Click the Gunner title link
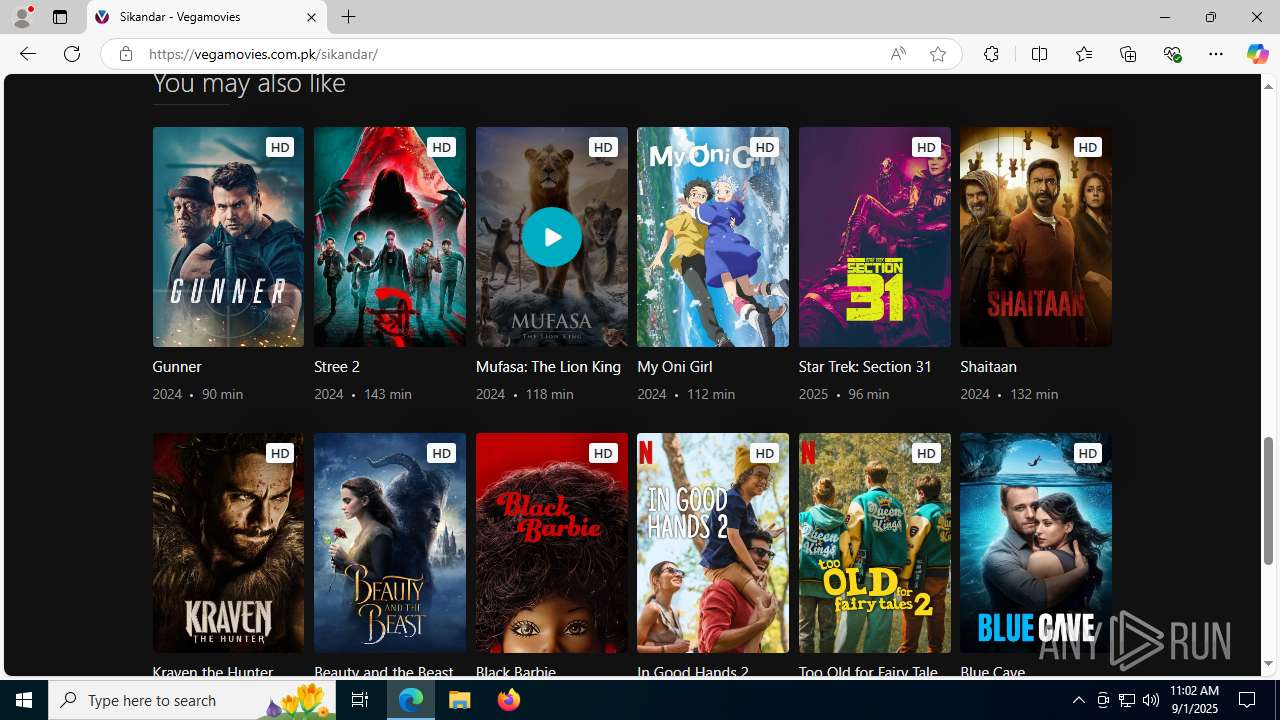Viewport: 1280px width, 720px height. coord(177,367)
